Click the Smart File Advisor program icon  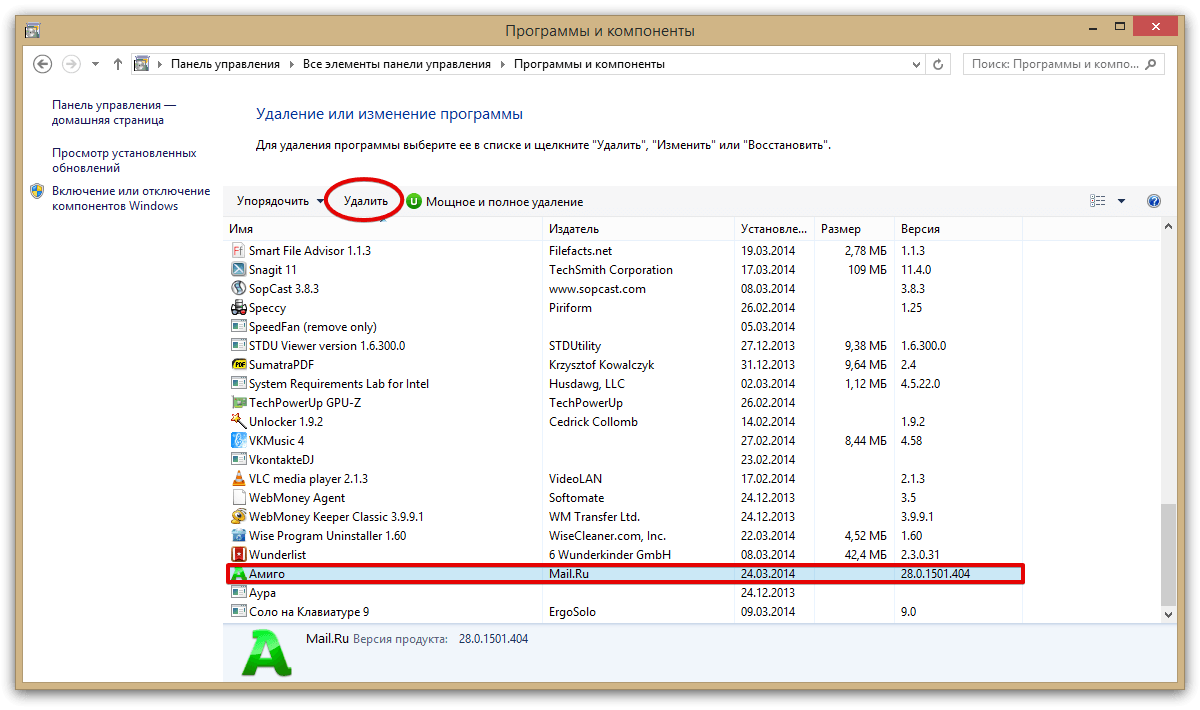tap(238, 251)
